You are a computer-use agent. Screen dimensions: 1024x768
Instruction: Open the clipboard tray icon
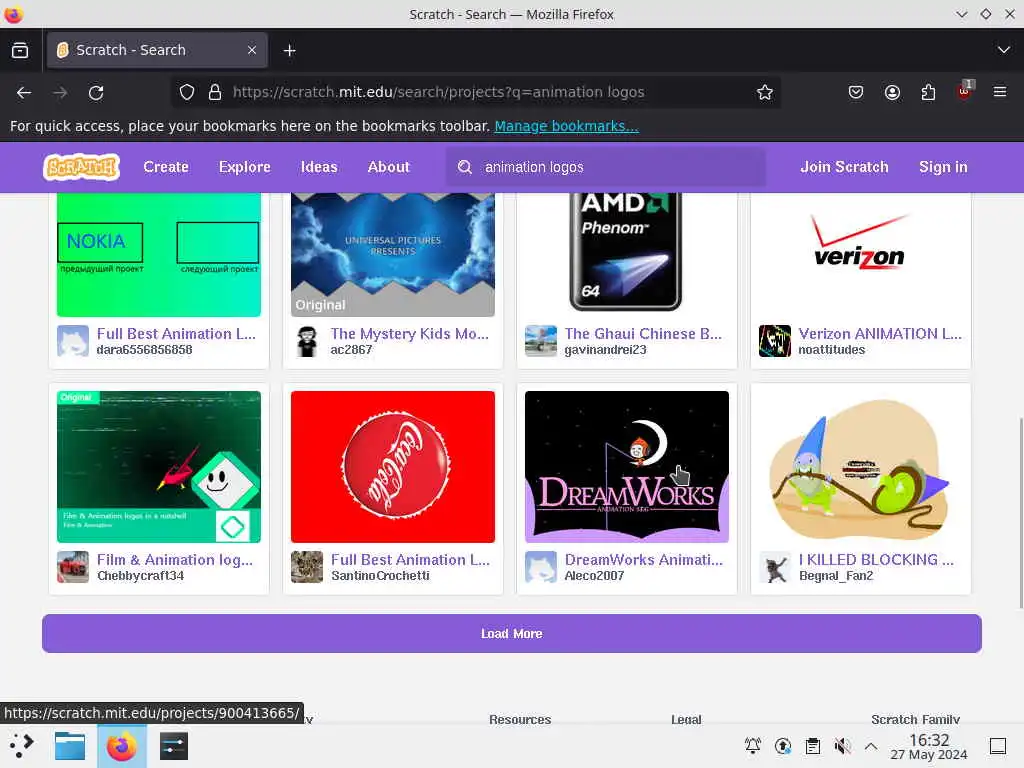point(812,746)
